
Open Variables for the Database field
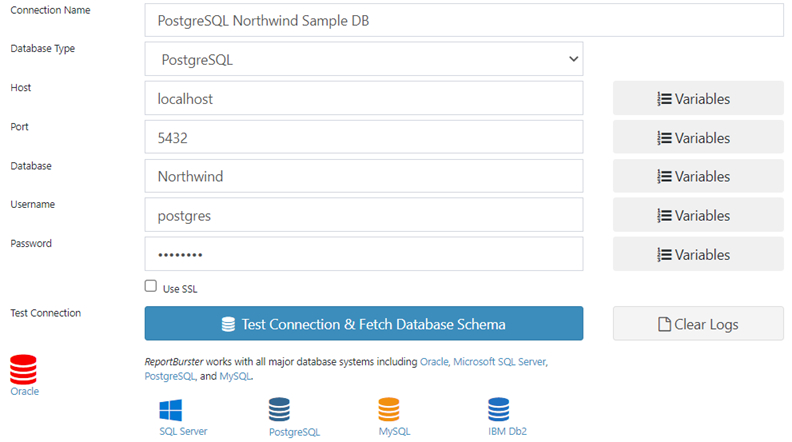(697, 177)
